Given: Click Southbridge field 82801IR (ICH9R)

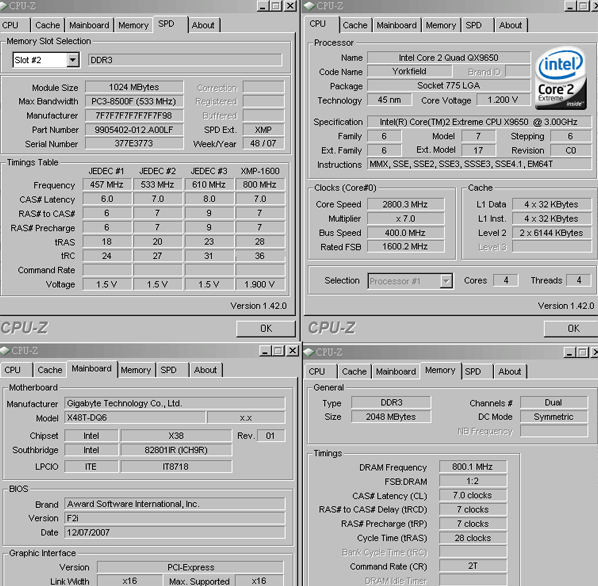Looking at the screenshot, I should pyautogui.click(x=176, y=450).
